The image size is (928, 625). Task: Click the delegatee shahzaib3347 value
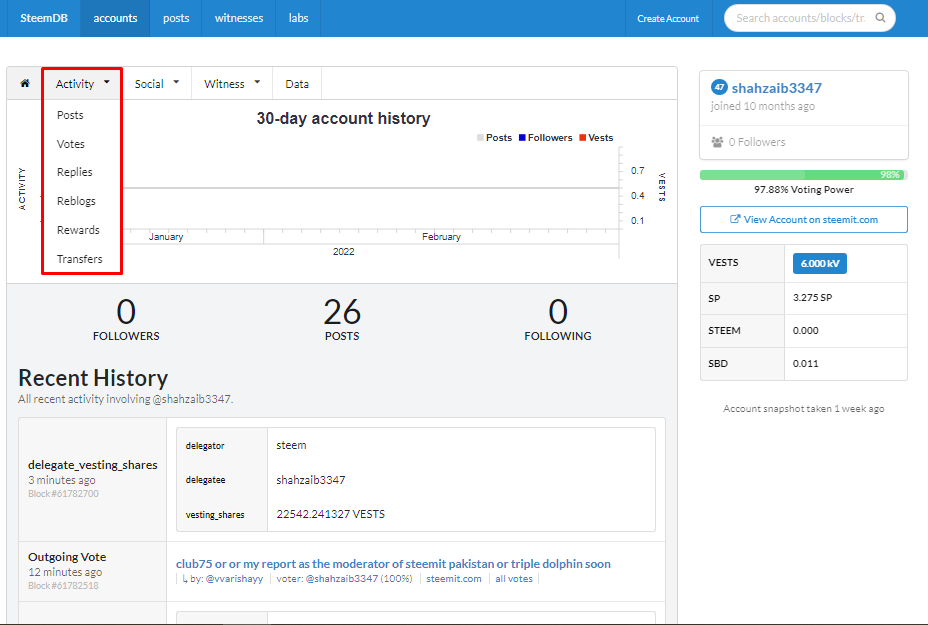click(x=311, y=480)
